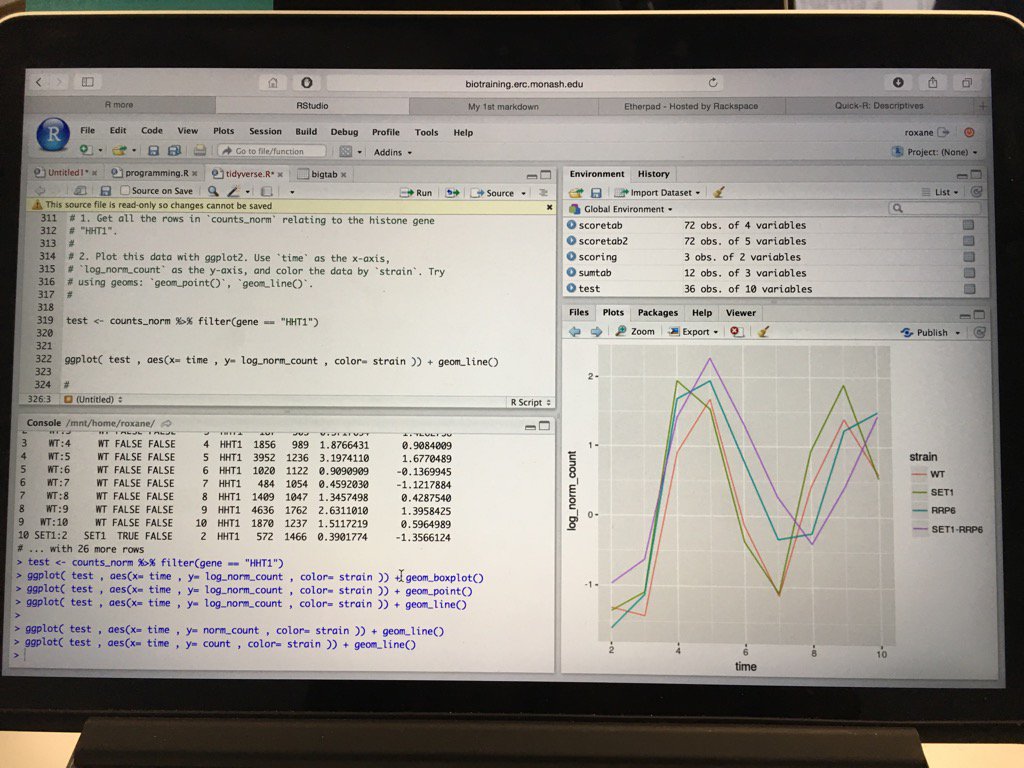Click the compile report notebook icon
The height and width of the screenshot is (768, 1024).
[266, 191]
